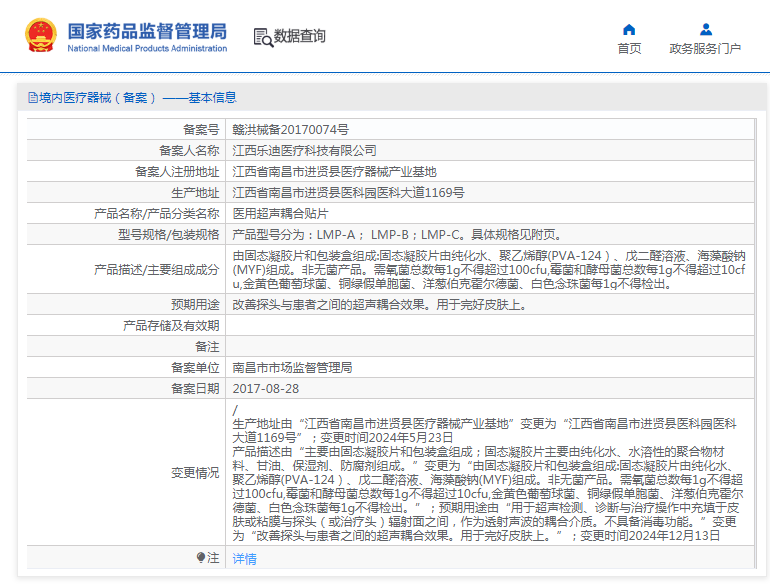
Task: Click the 备案单位 label
Action: click(195, 368)
